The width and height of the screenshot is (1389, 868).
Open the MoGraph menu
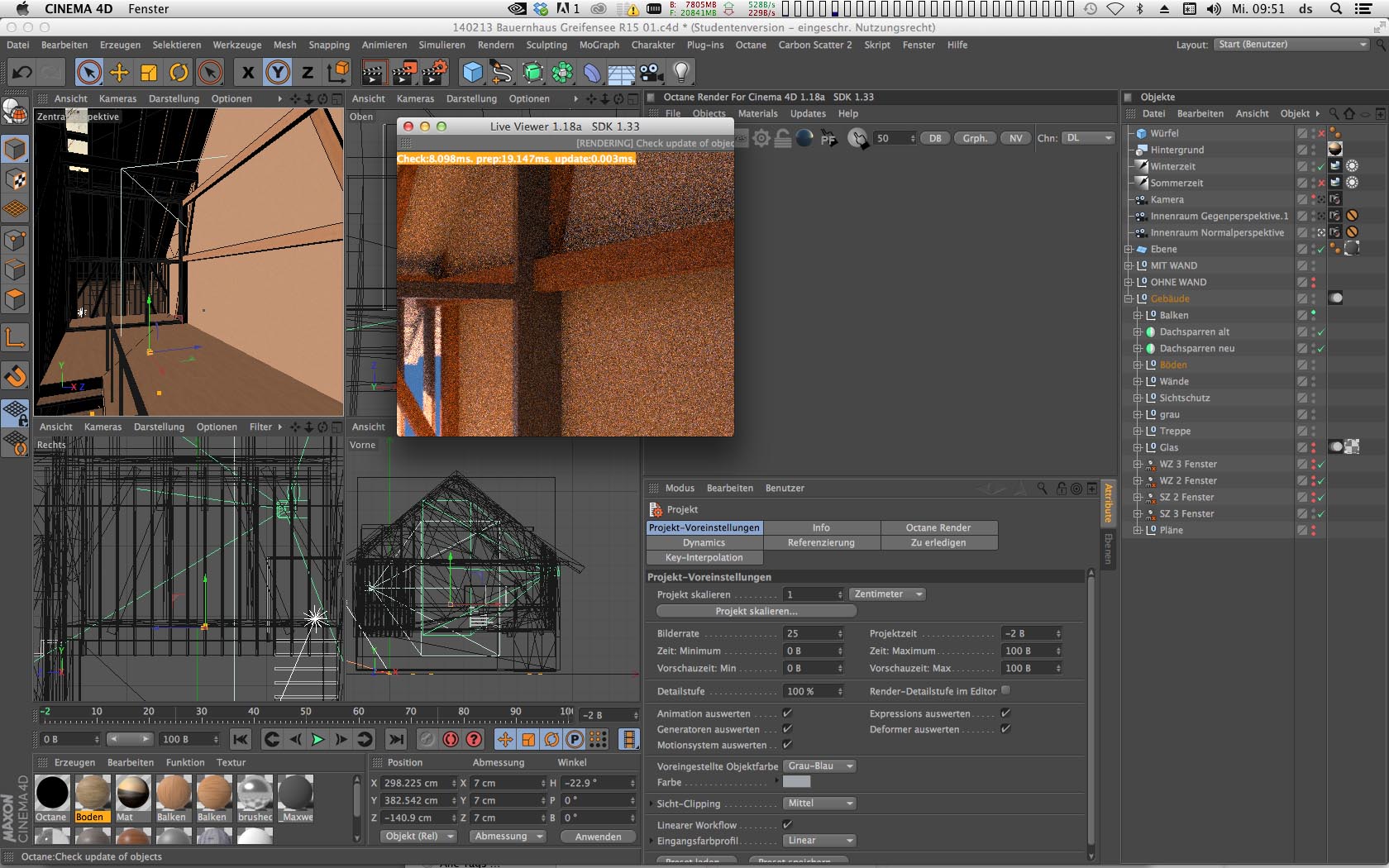(599, 45)
